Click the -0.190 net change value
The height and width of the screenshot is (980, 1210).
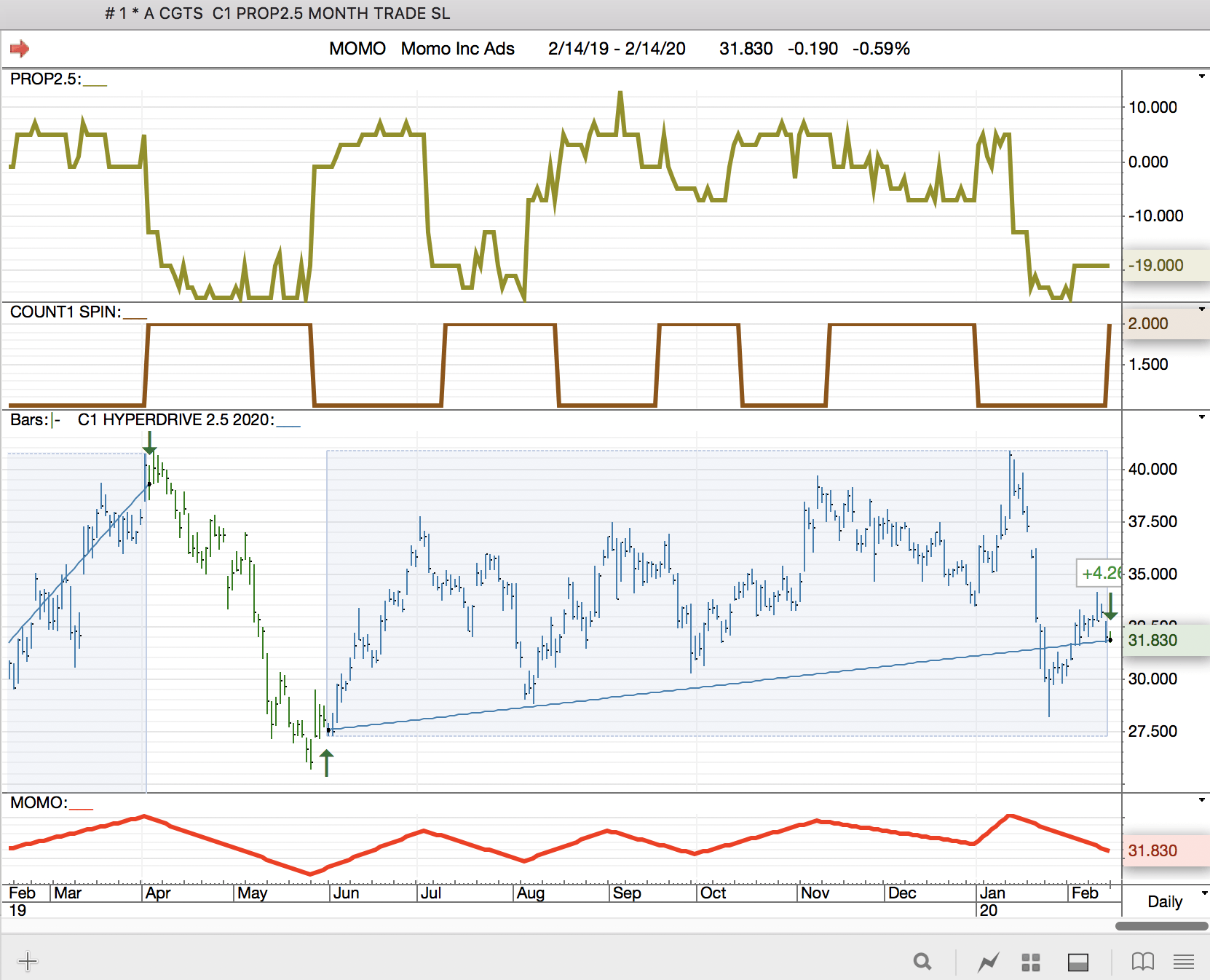point(812,49)
